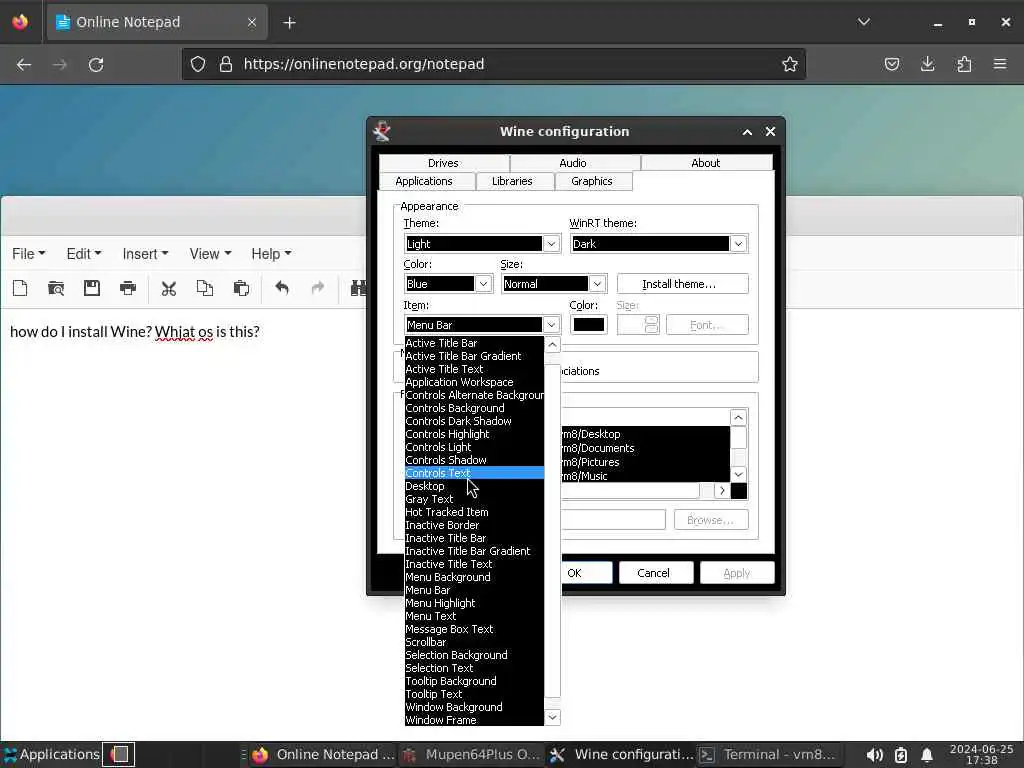Open the Color dropdown set to Blue

click(x=448, y=283)
